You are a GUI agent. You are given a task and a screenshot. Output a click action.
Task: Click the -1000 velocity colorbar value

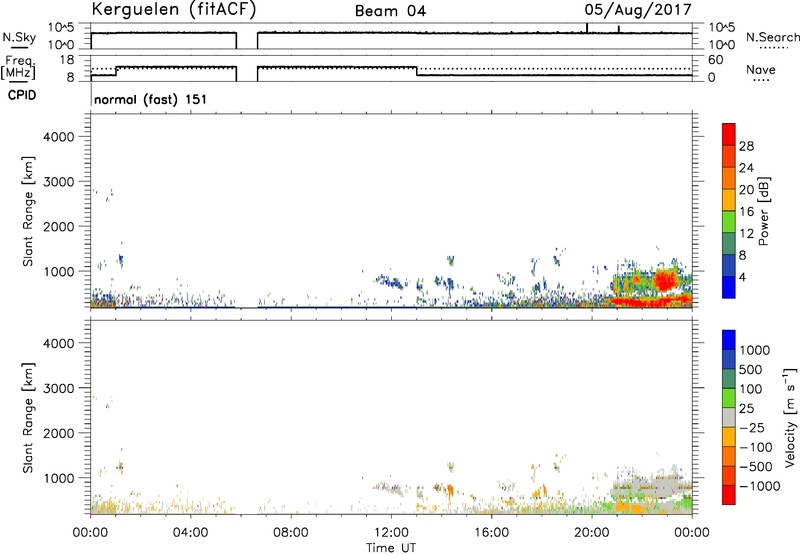[760, 486]
